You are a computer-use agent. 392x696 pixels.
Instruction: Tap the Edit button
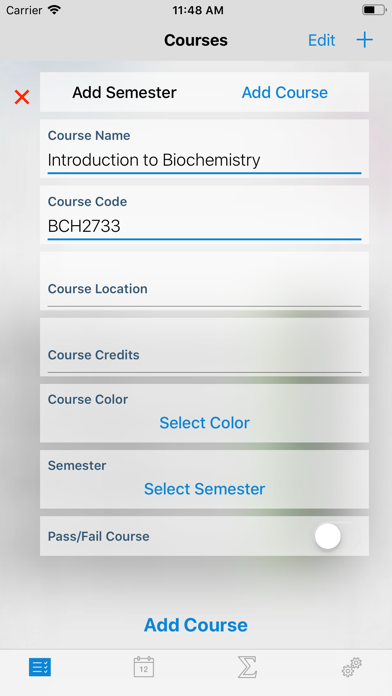[x=321, y=40]
